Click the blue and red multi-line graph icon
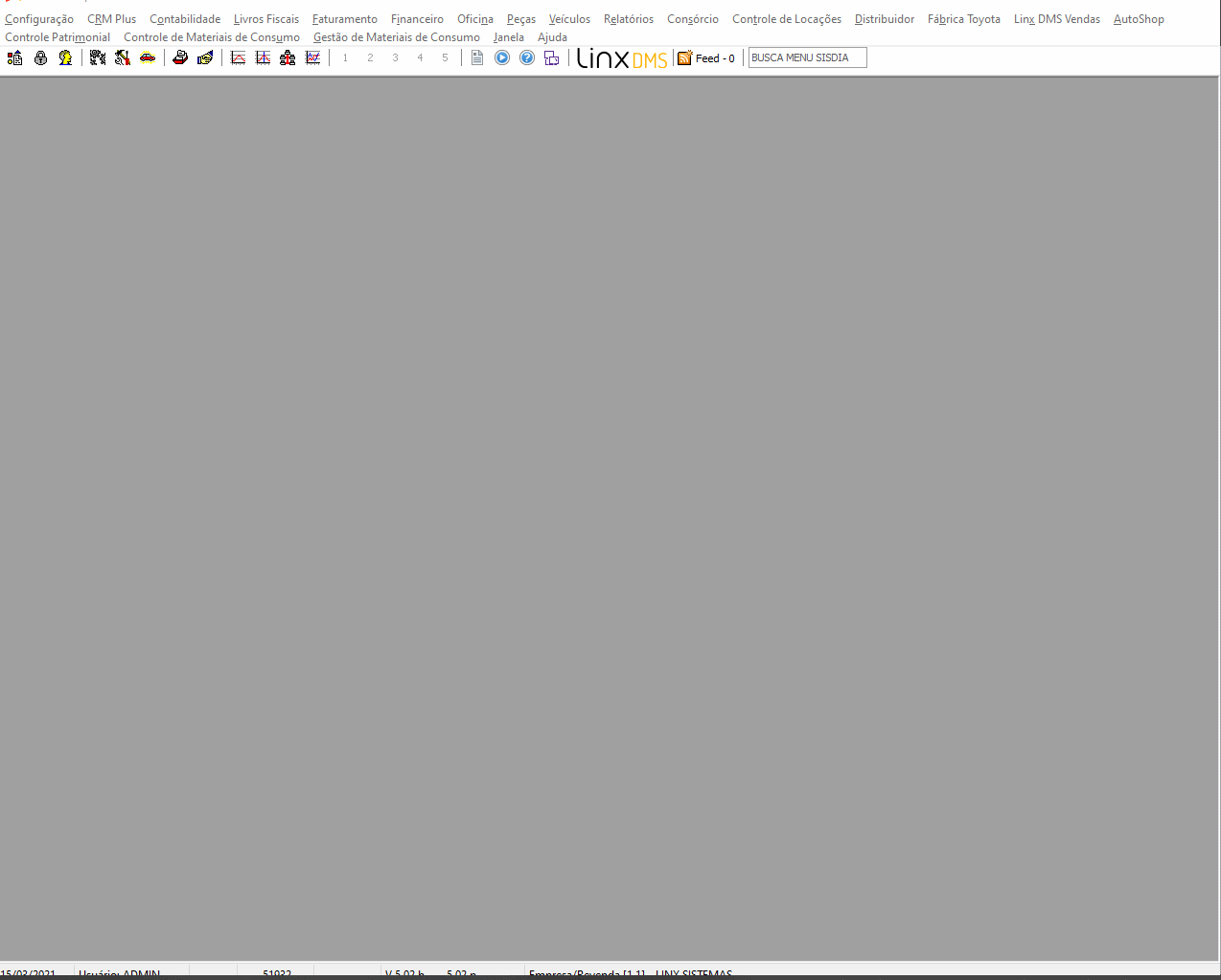This screenshot has width=1221, height=980. click(312, 58)
